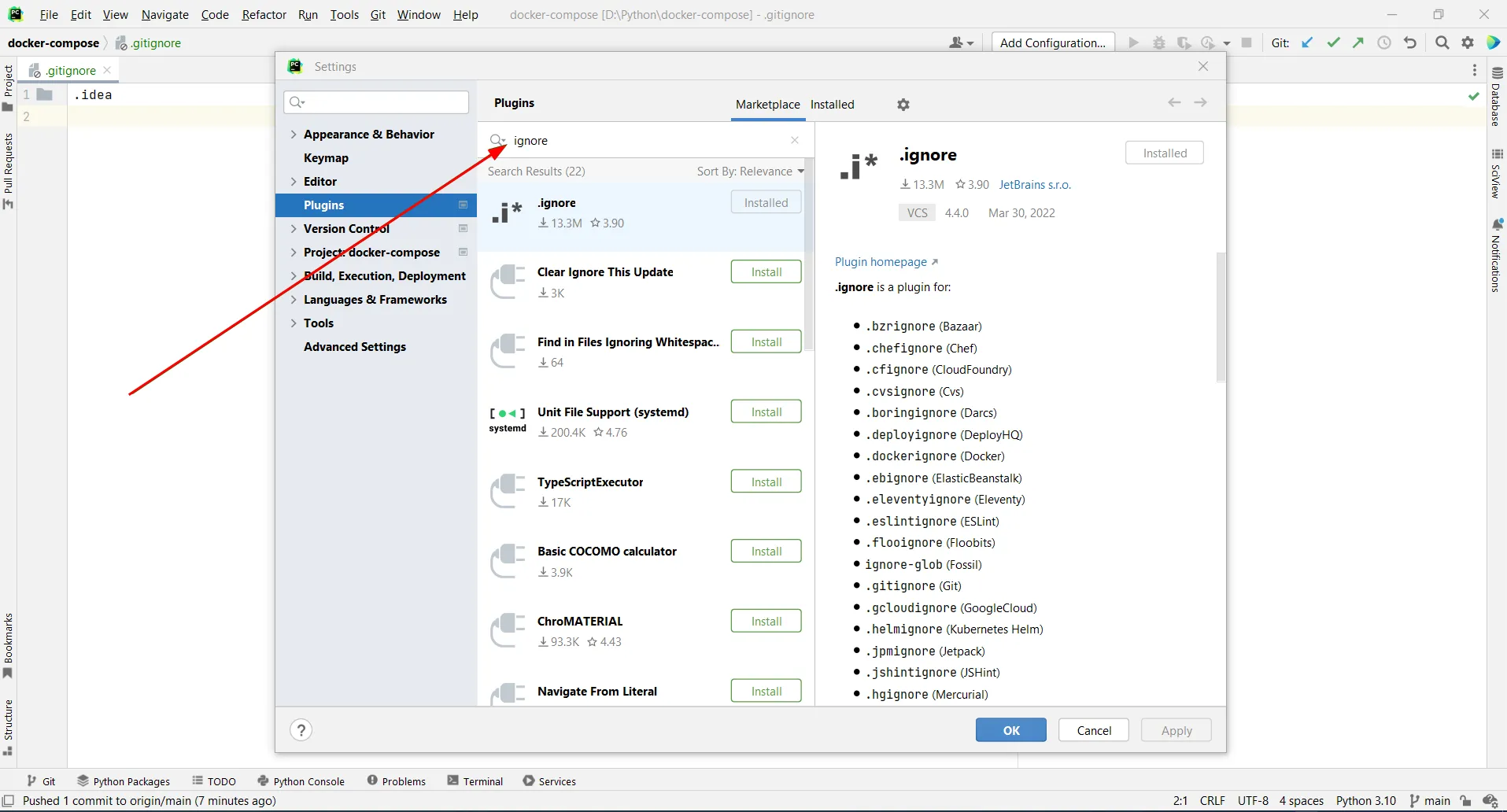Open the Python Console tab
This screenshot has width=1507, height=812.
[301, 781]
